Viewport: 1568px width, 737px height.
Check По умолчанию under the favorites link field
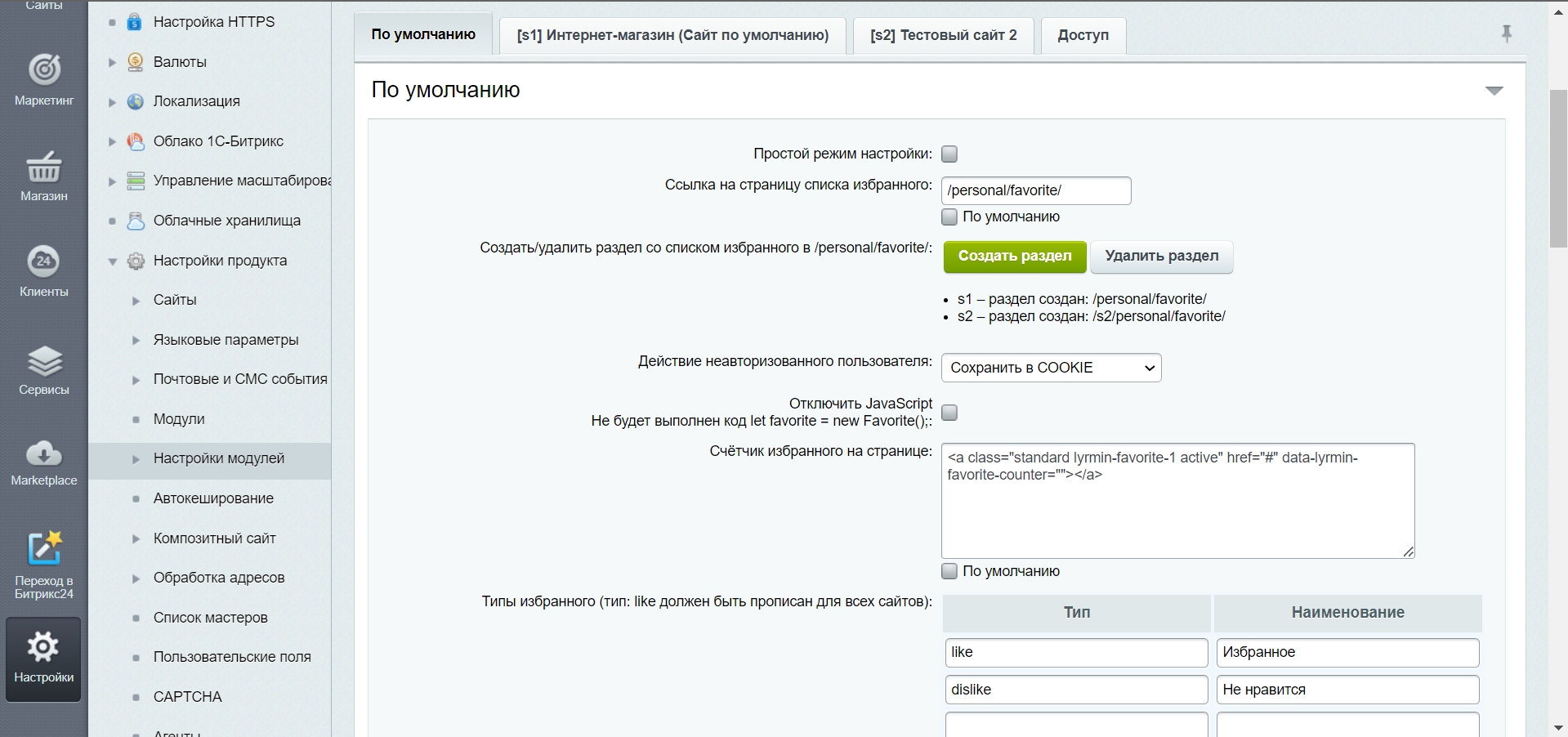(x=949, y=217)
